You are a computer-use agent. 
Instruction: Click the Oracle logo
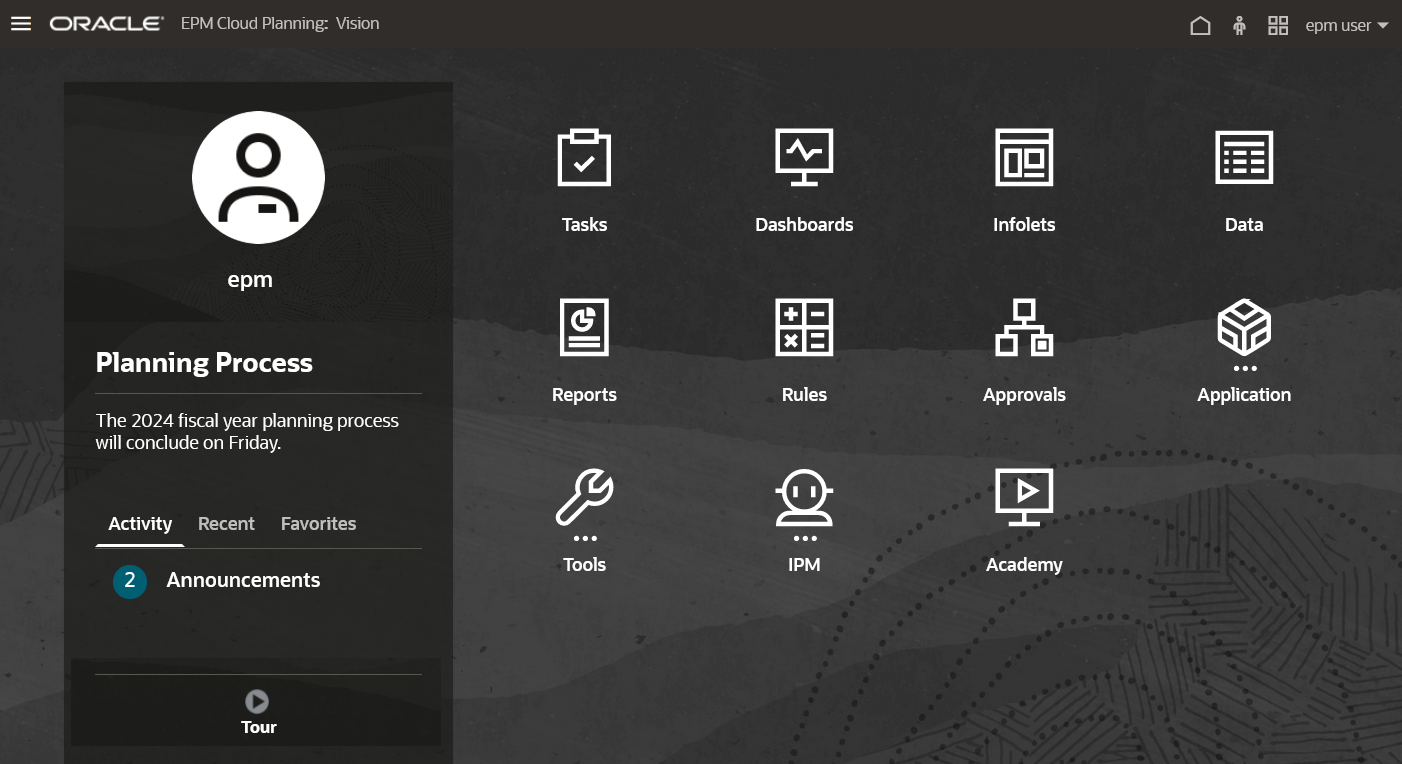[107, 24]
